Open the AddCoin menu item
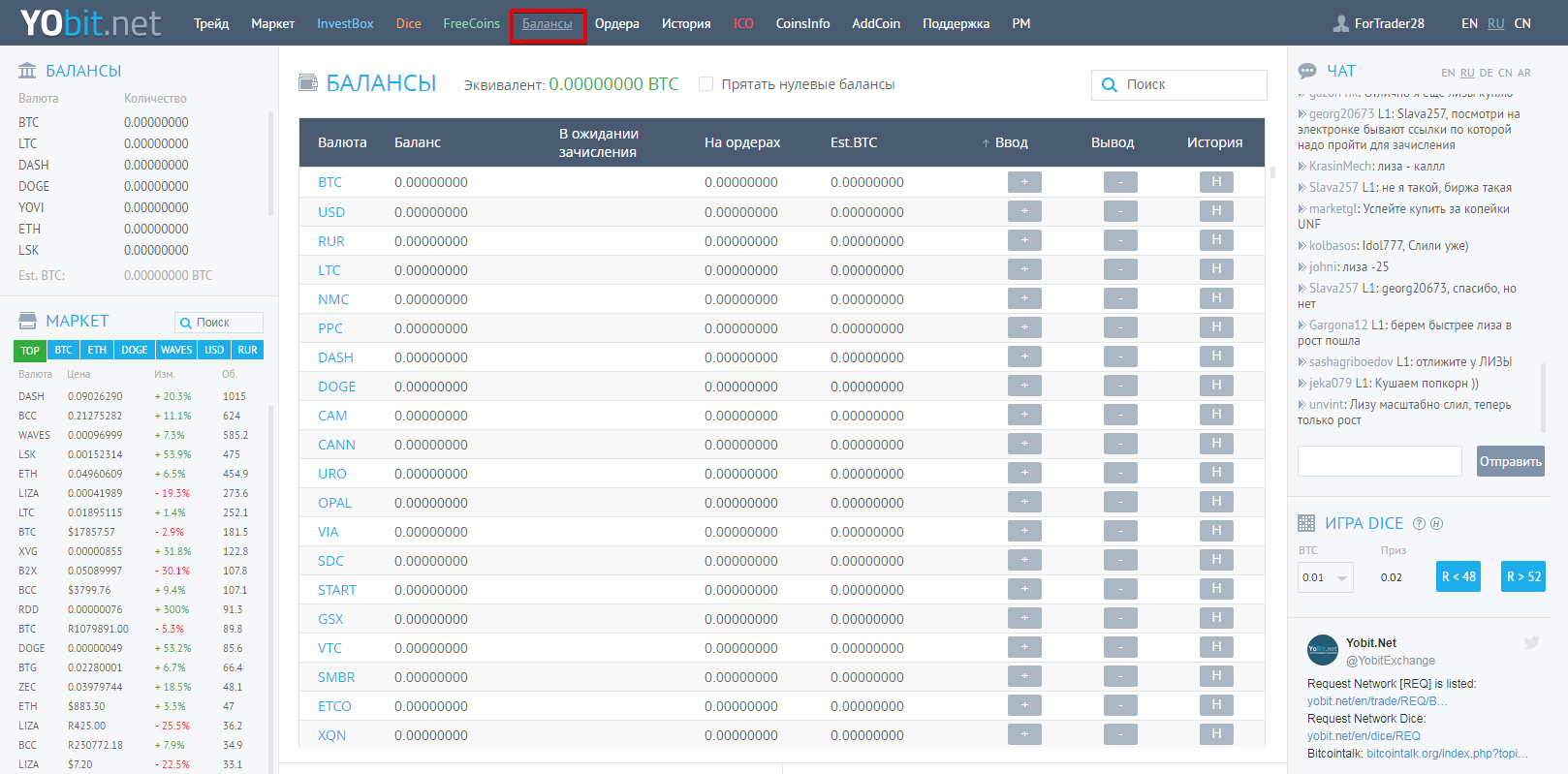 tap(876, 23)
